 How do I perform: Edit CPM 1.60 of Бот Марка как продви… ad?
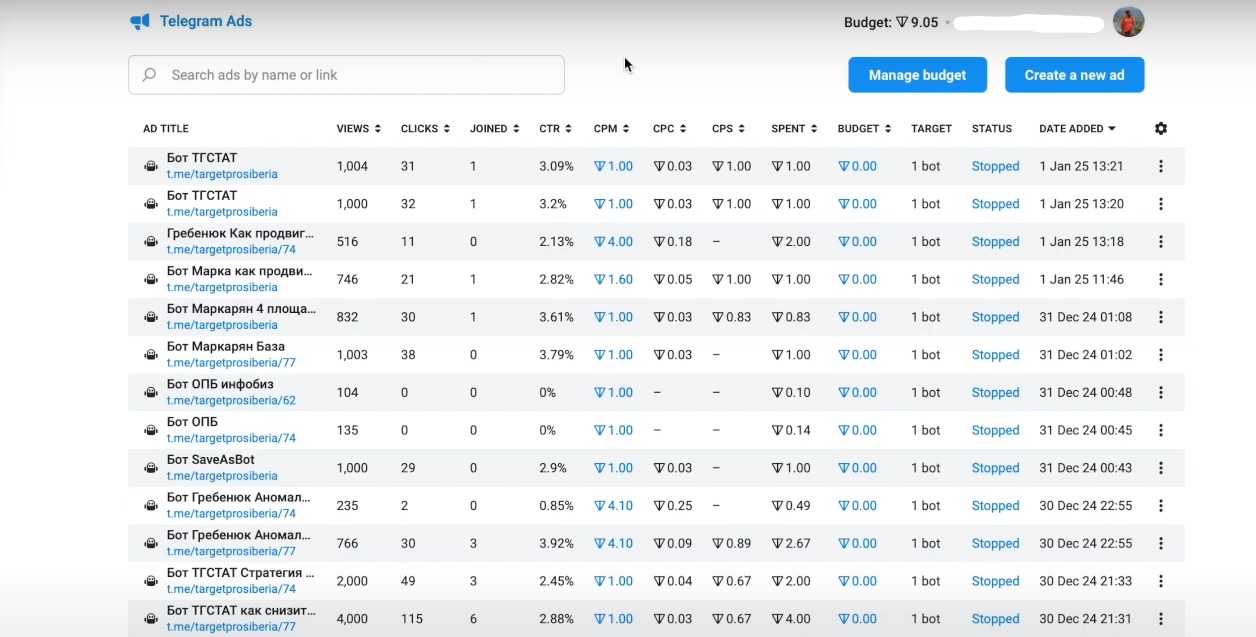click(x=613, y=279)
